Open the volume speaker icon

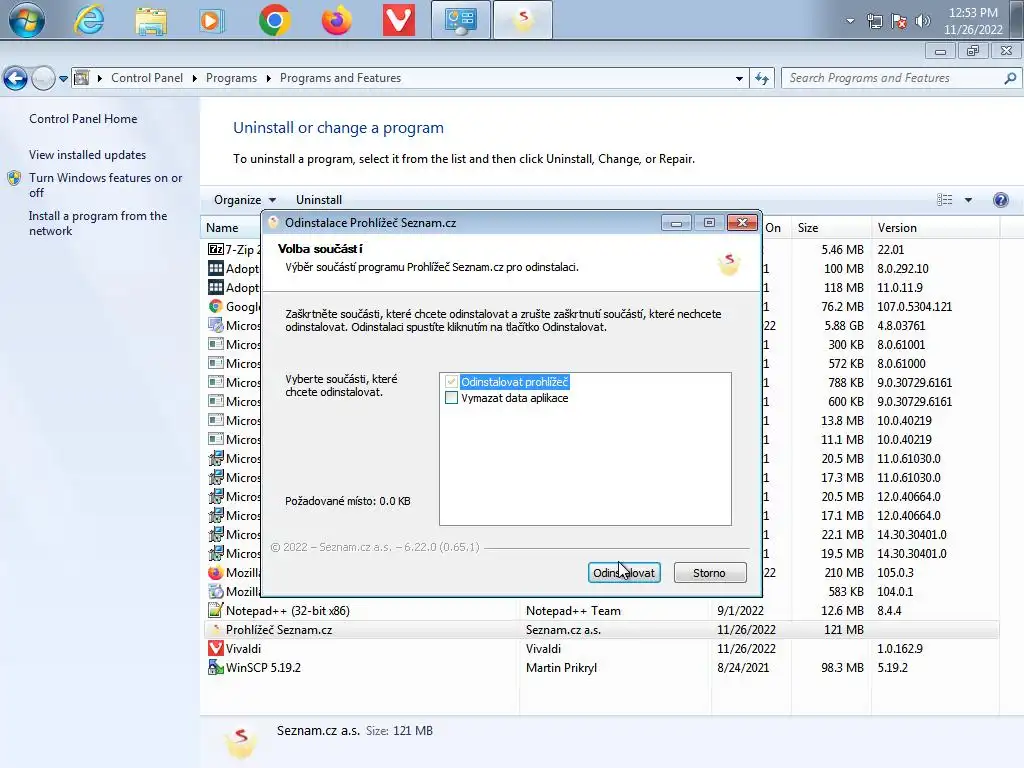point(922,21)
